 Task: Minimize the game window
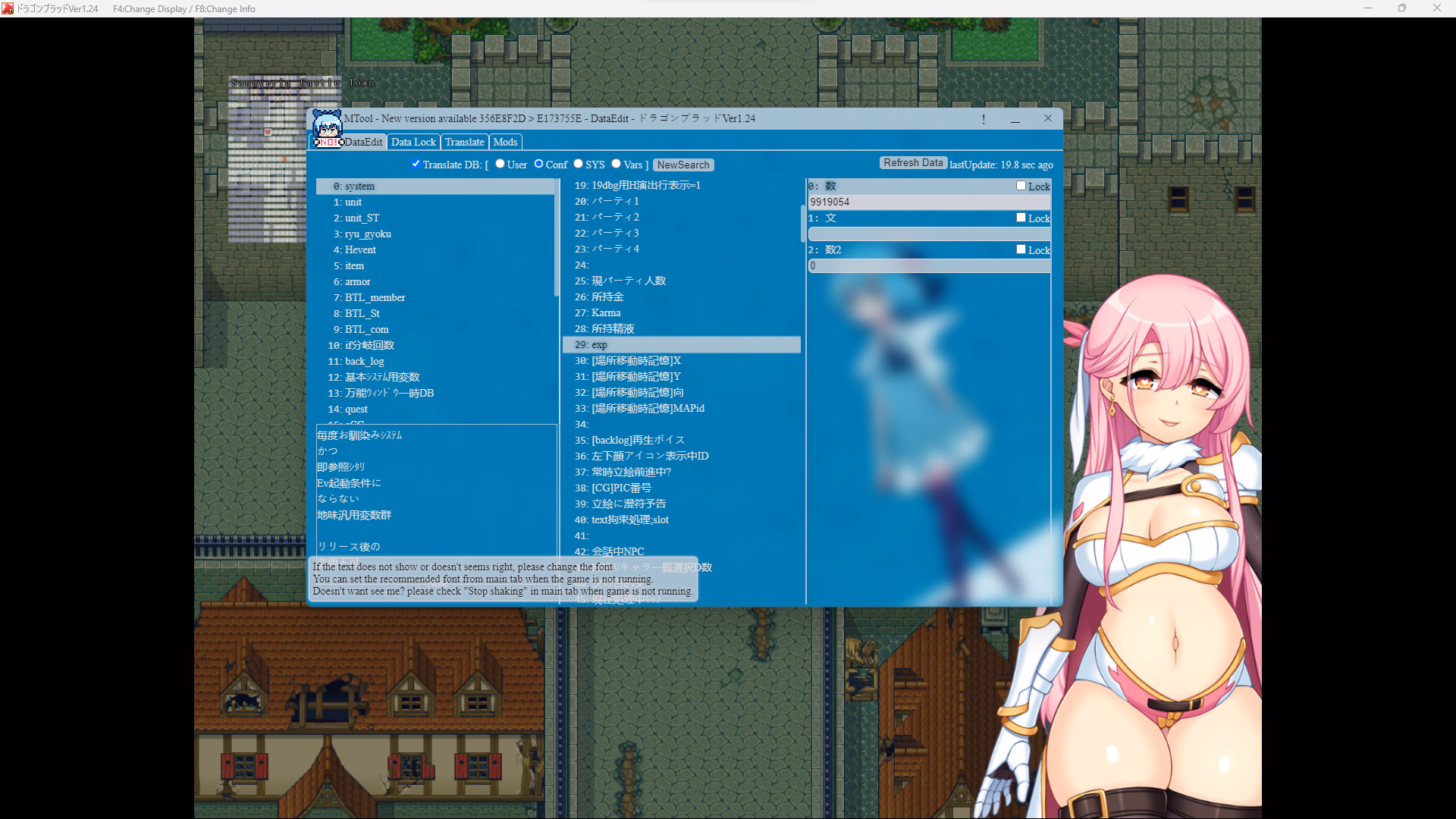tap(1368, 8)
